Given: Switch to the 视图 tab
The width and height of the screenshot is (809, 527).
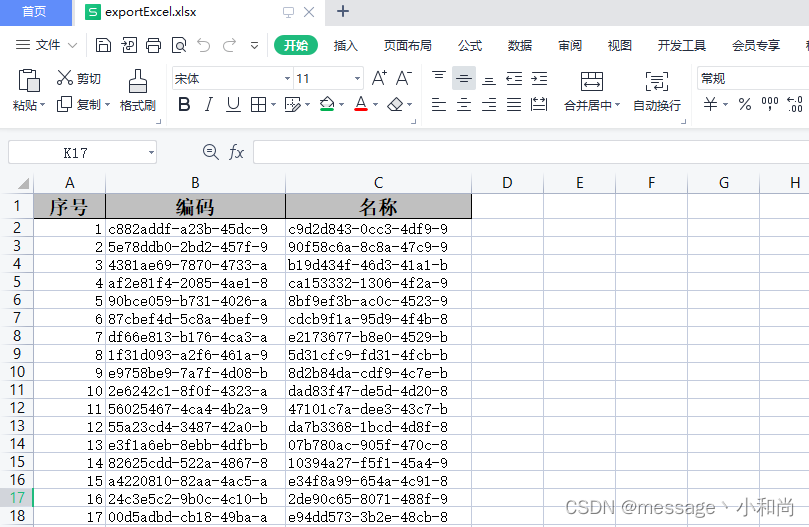Looking at the screenshot, I should (x=620, y=45).
